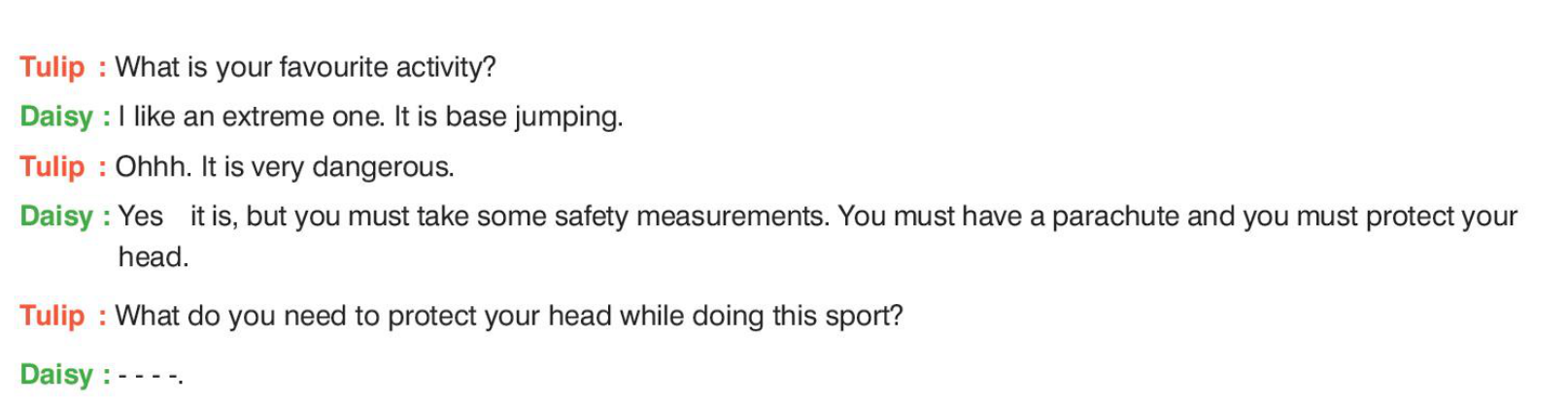Select the question "What is your favourite activity?"
This screenshot has width=1568, height=404.
(x=305, y=67)
